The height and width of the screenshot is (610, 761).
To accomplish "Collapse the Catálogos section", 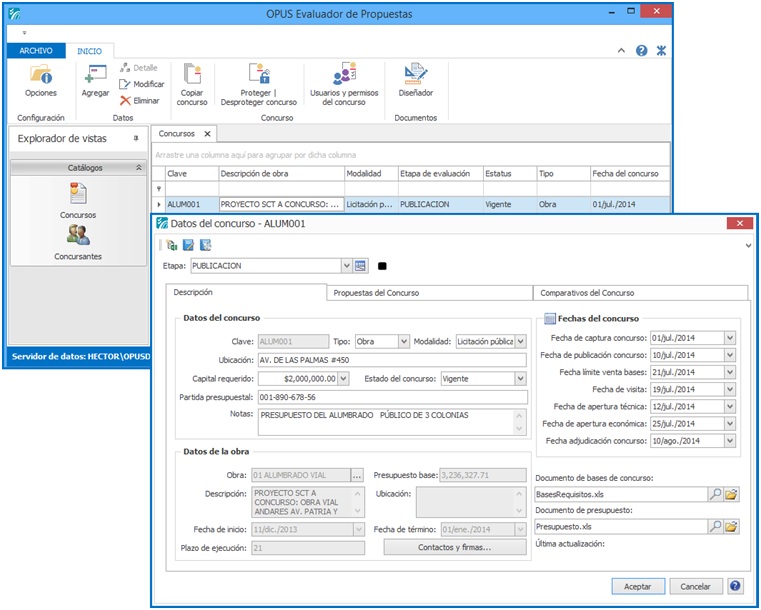I will 138,168.
